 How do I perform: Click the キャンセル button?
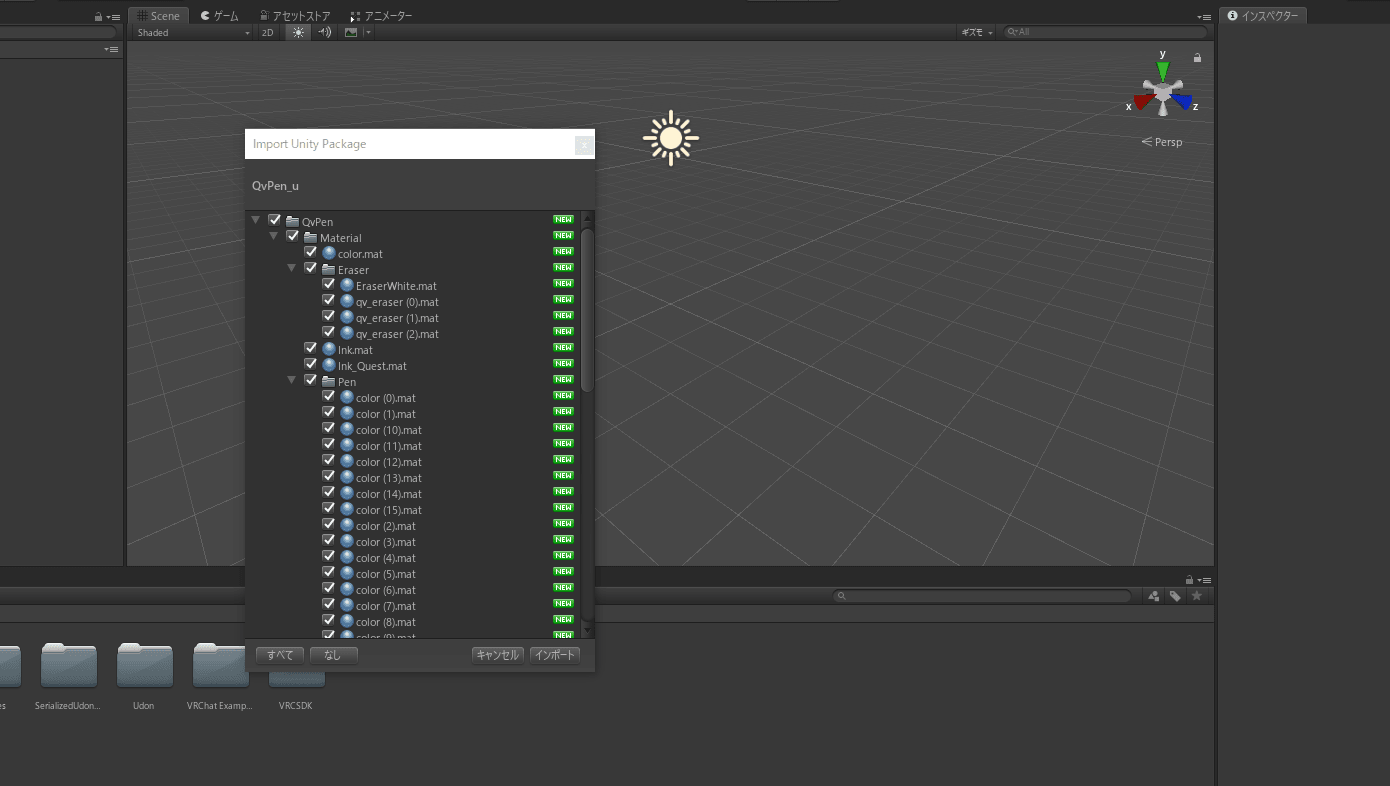click(497, 655)
